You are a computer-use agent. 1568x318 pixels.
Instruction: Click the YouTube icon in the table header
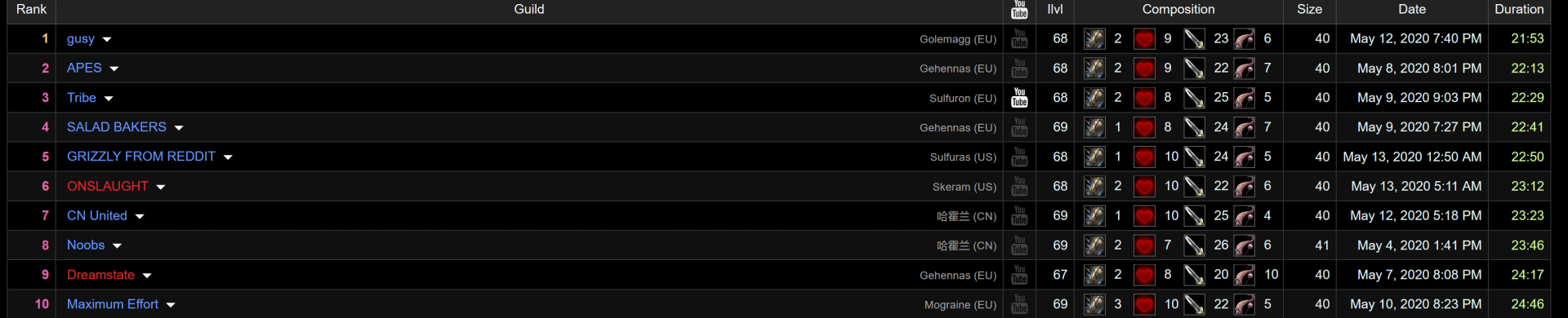click(x=1019, y=10)
